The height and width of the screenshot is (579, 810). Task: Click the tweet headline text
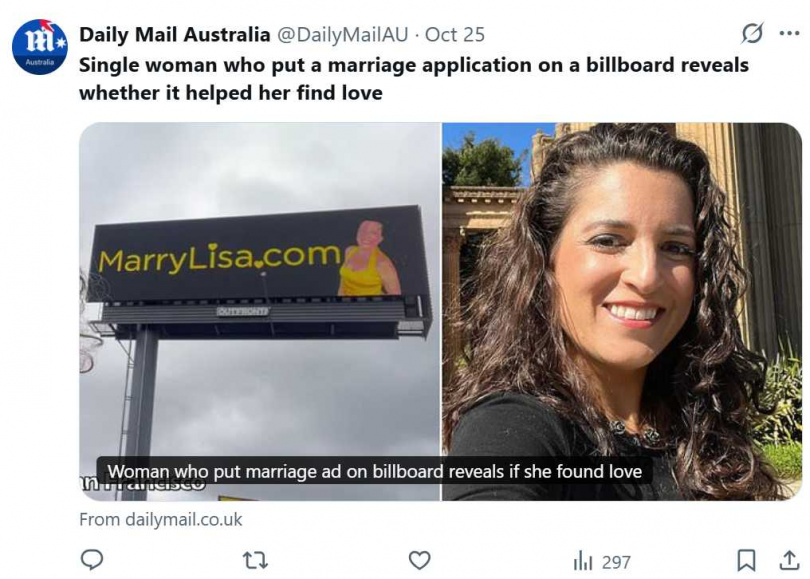(413, 79)
